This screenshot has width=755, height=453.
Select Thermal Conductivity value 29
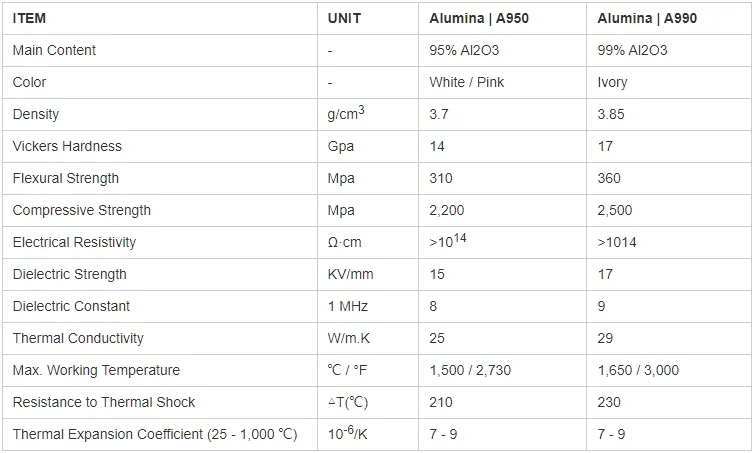[x=605, y=338]
